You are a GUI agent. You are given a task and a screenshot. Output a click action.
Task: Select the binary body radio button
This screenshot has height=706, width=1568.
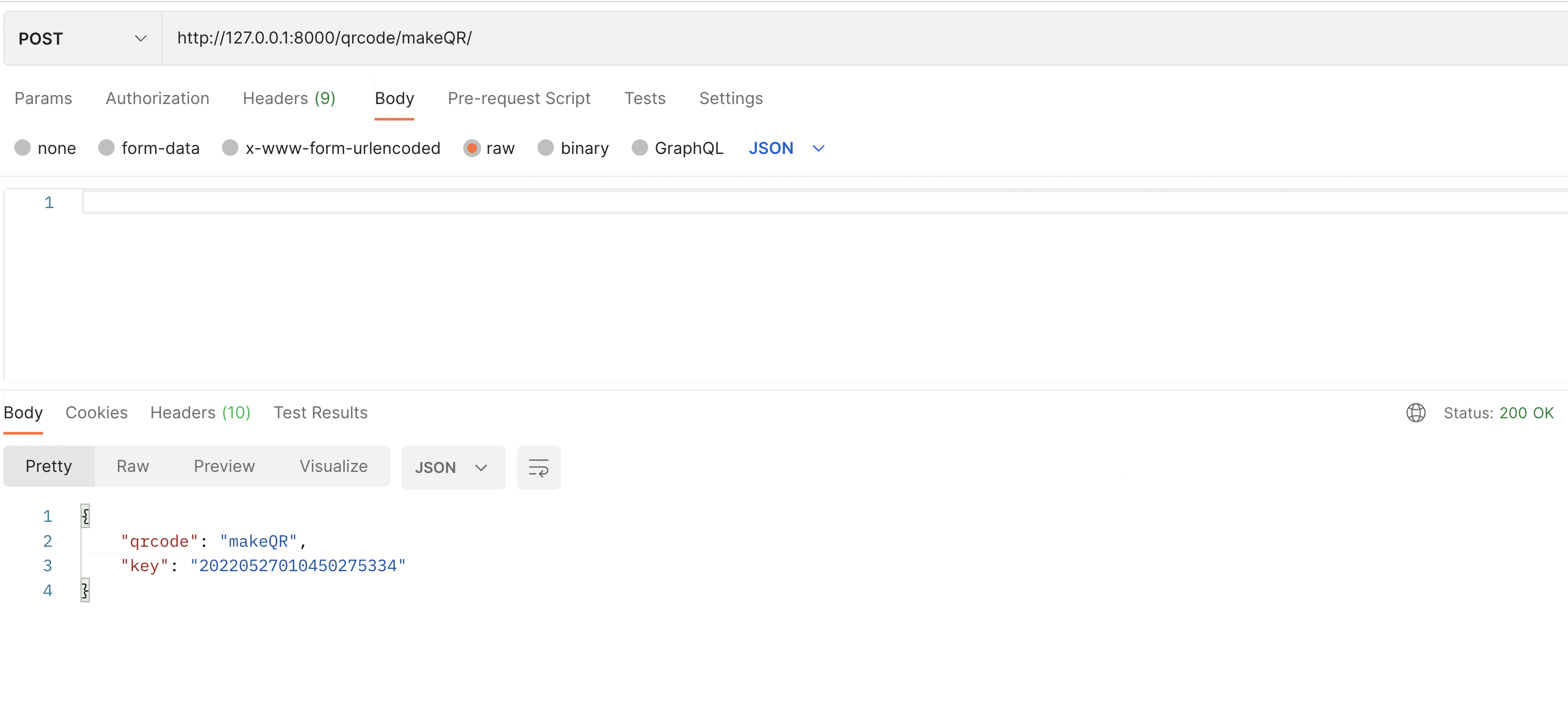[x=546, y=148]
